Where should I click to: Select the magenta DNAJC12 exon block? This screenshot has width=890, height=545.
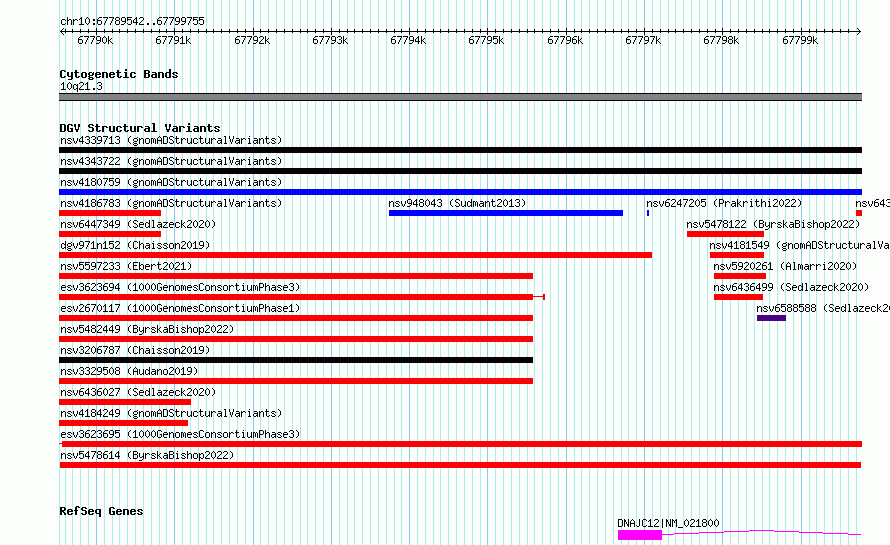tap(640, 535)
